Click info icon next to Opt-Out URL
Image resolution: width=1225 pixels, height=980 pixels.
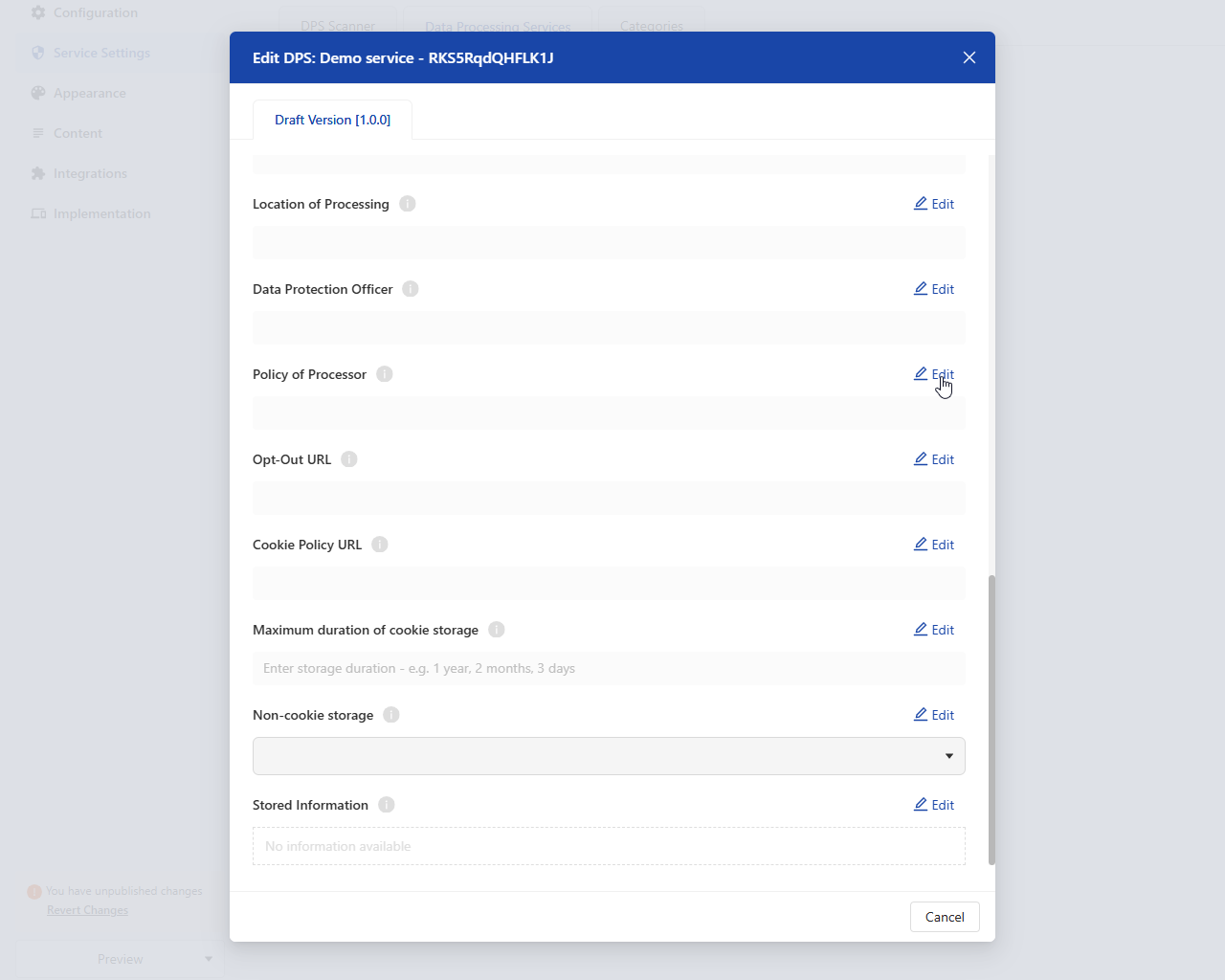pos(349,459)
